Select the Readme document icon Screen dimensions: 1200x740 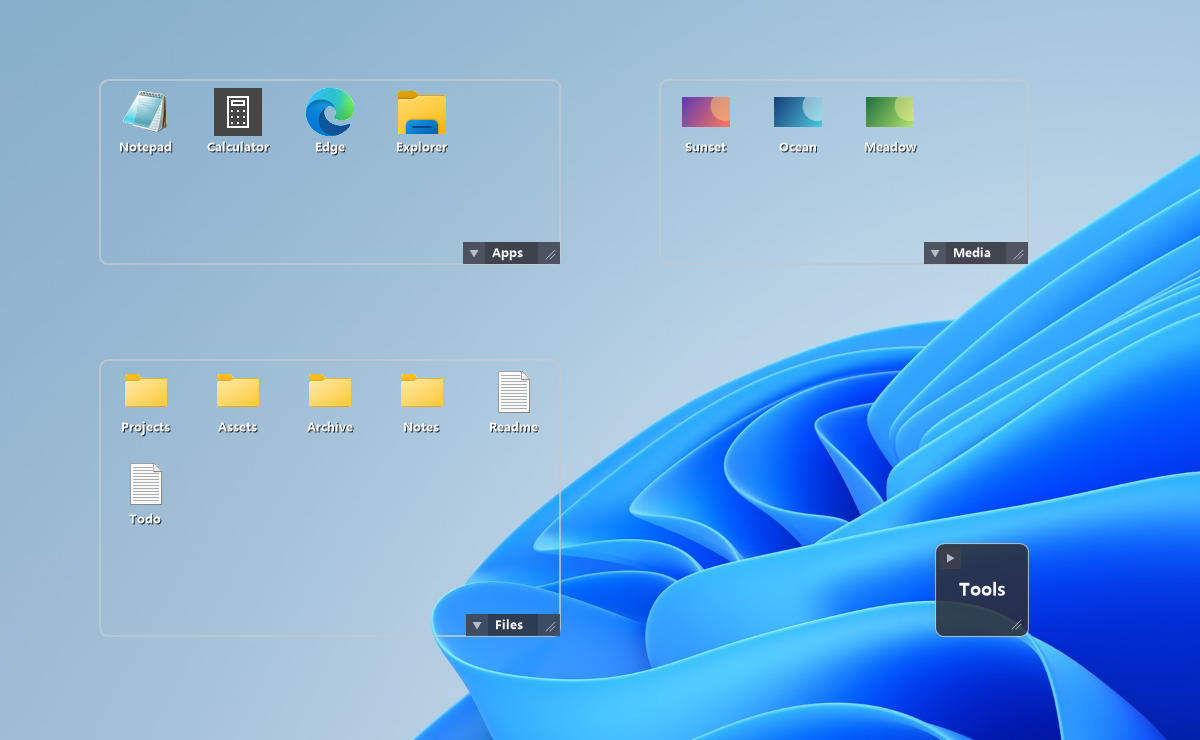click(514, 392)
